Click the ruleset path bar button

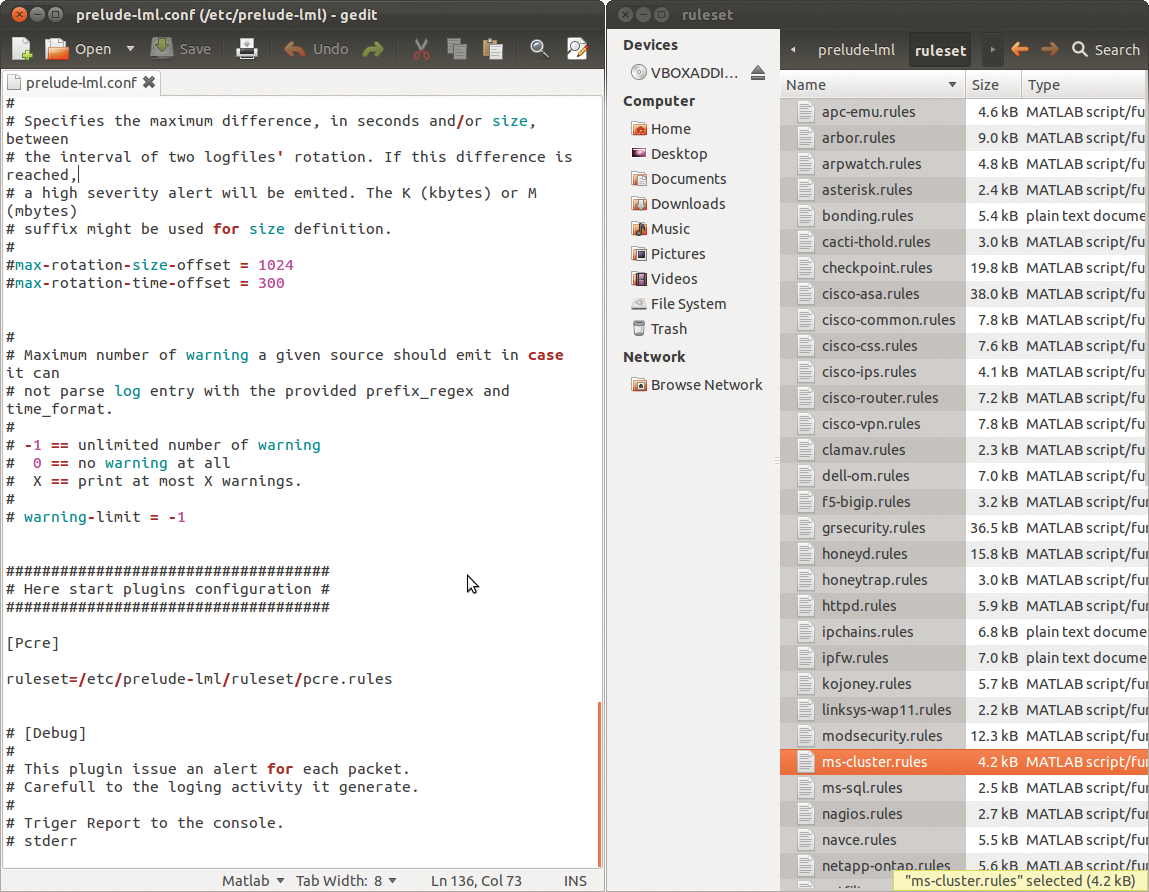[940, 50]
